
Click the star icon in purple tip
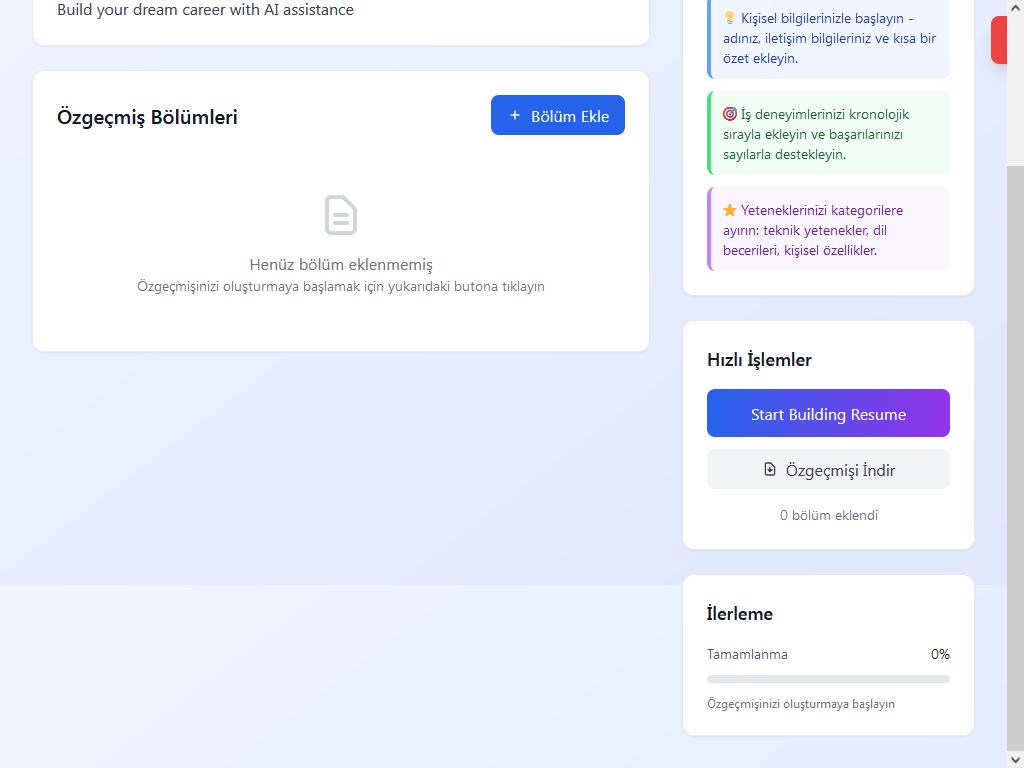[729, 210]
